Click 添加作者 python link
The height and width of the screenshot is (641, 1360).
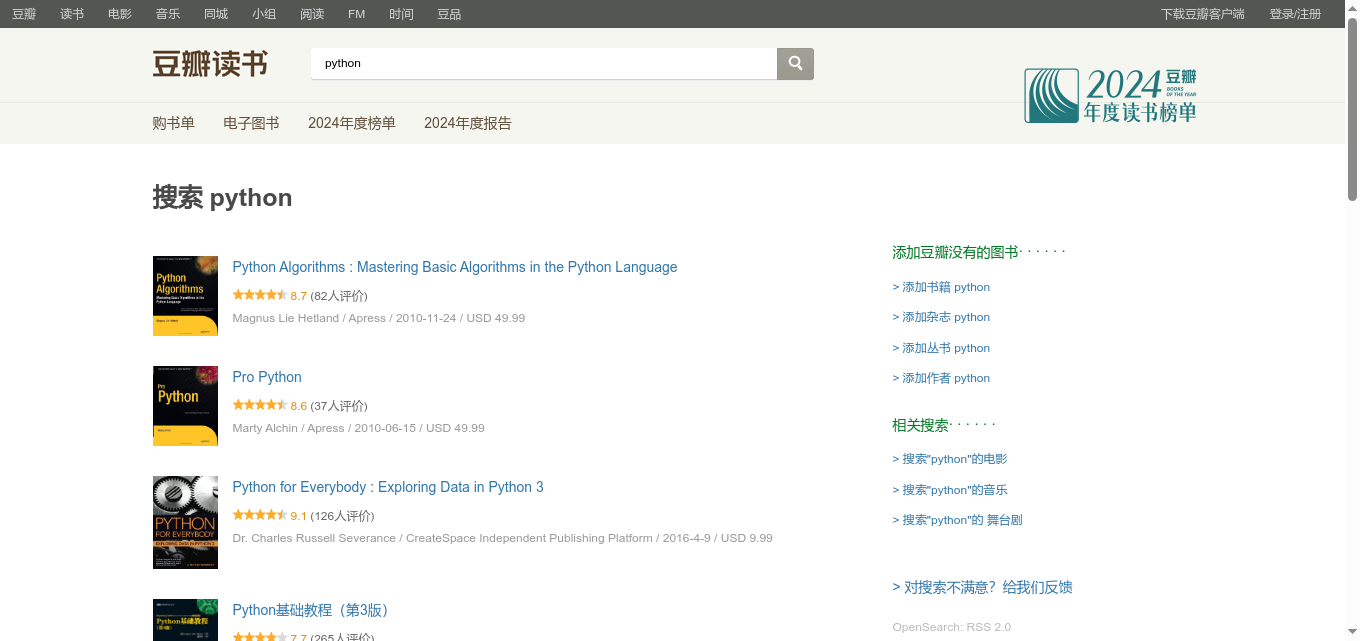941,378
